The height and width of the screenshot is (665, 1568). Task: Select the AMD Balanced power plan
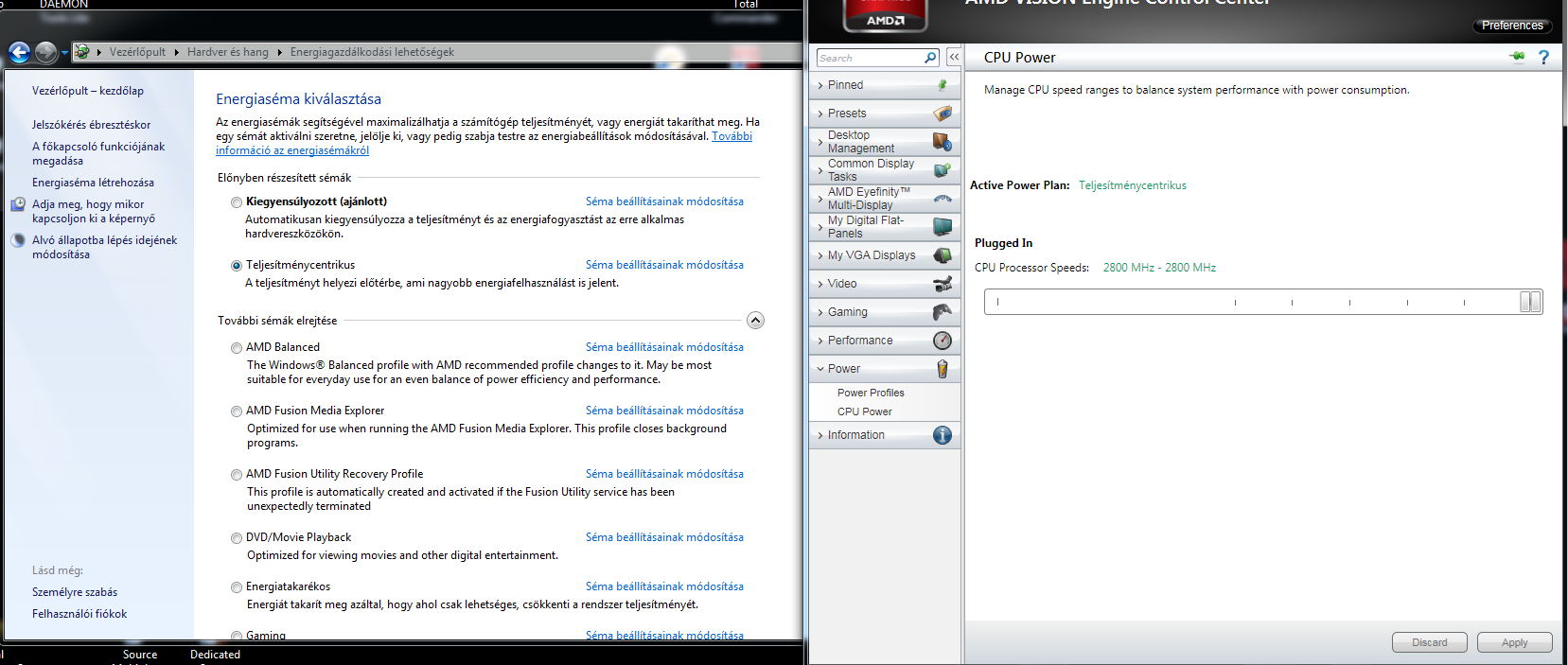237,348
